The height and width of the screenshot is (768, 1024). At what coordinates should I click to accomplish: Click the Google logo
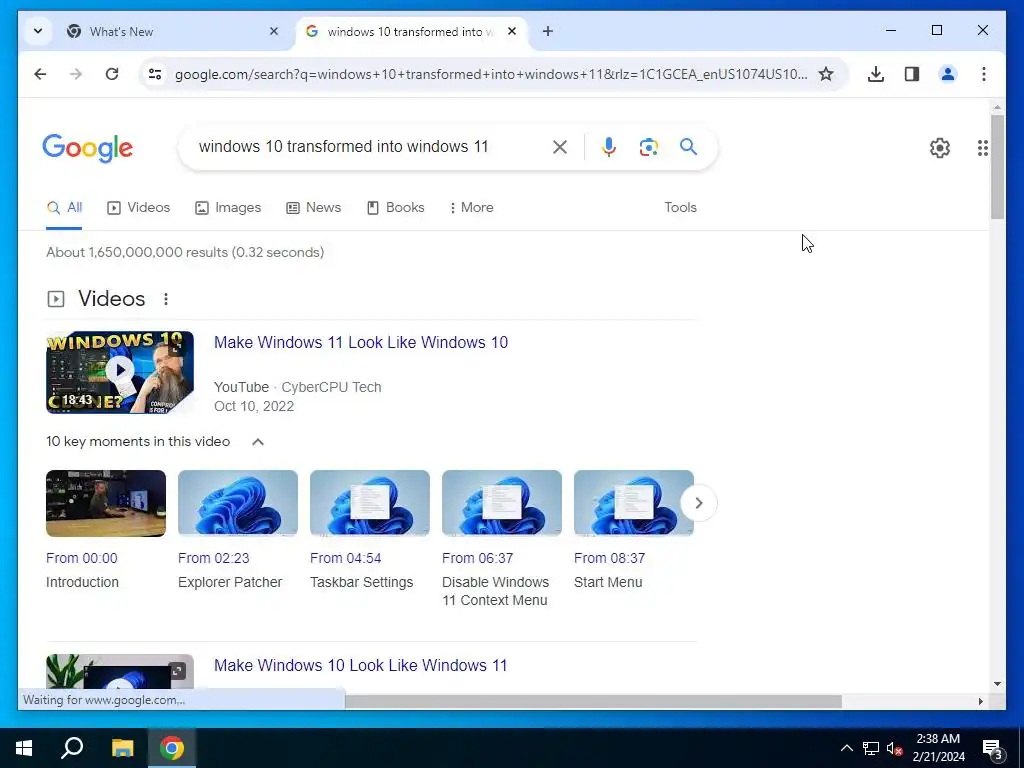coord(88,148)
